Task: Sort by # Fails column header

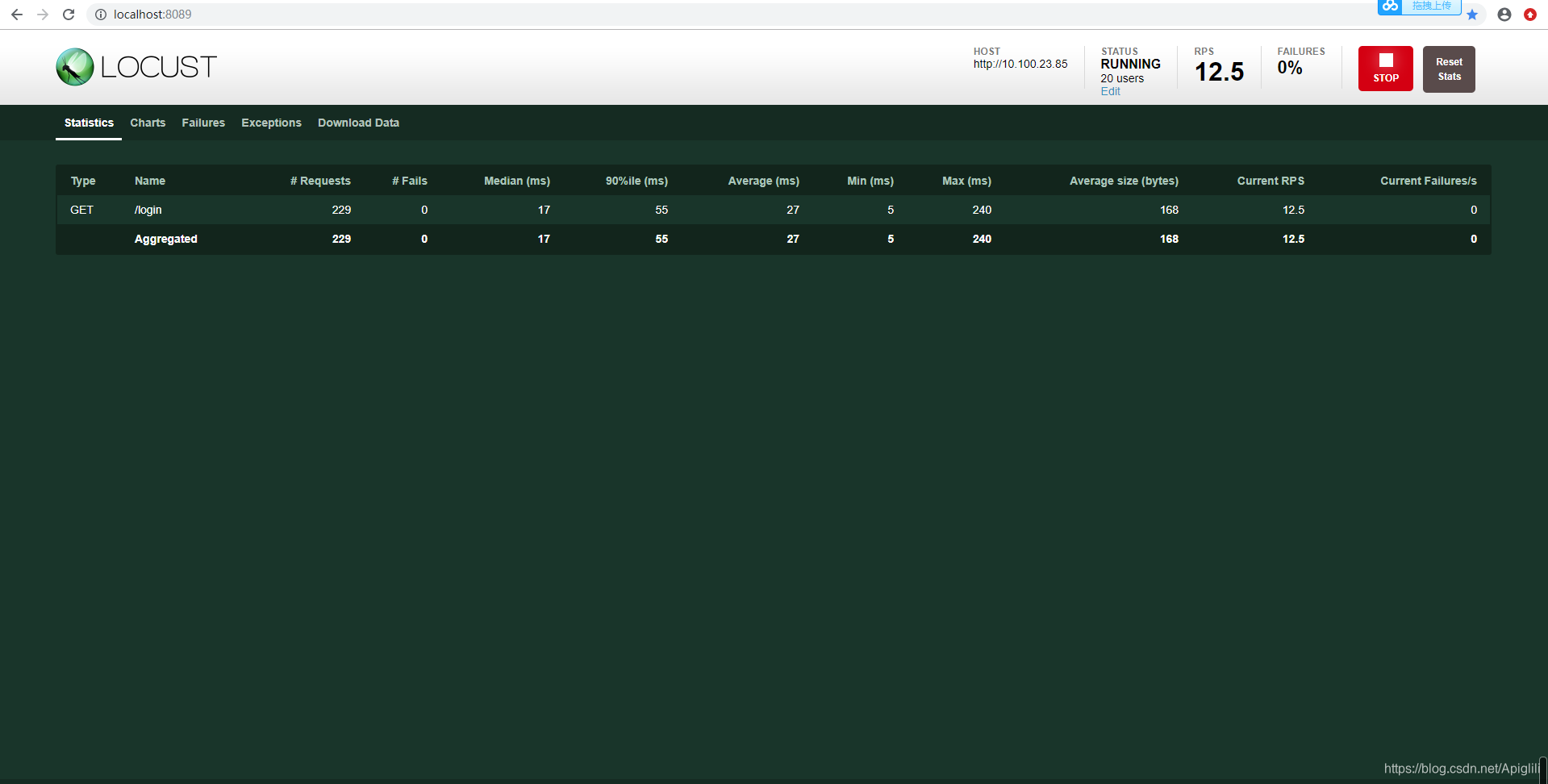Action: click(410, 181)
